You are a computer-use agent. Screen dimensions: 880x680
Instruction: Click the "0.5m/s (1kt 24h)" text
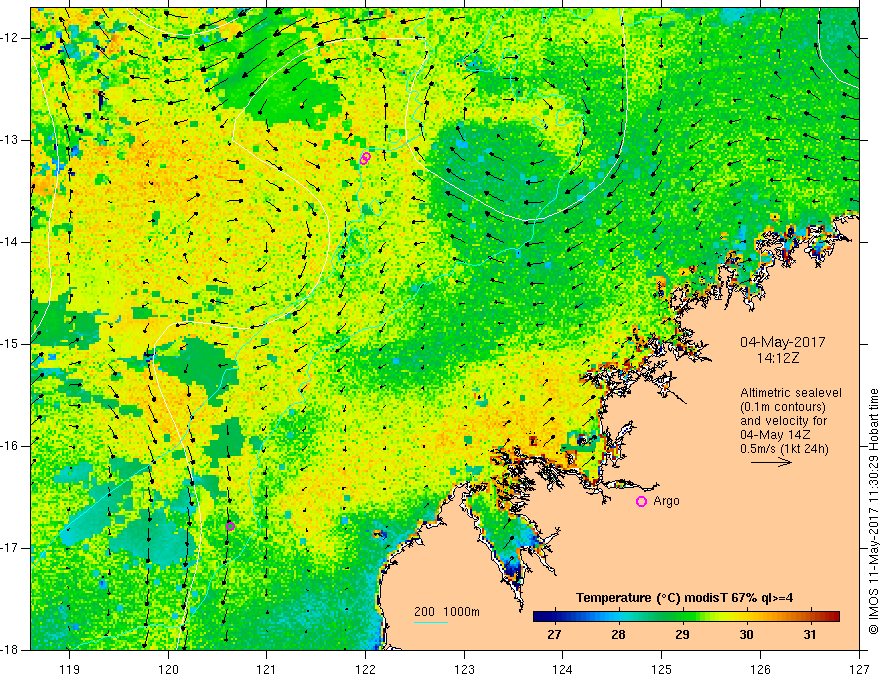point(784,449)
